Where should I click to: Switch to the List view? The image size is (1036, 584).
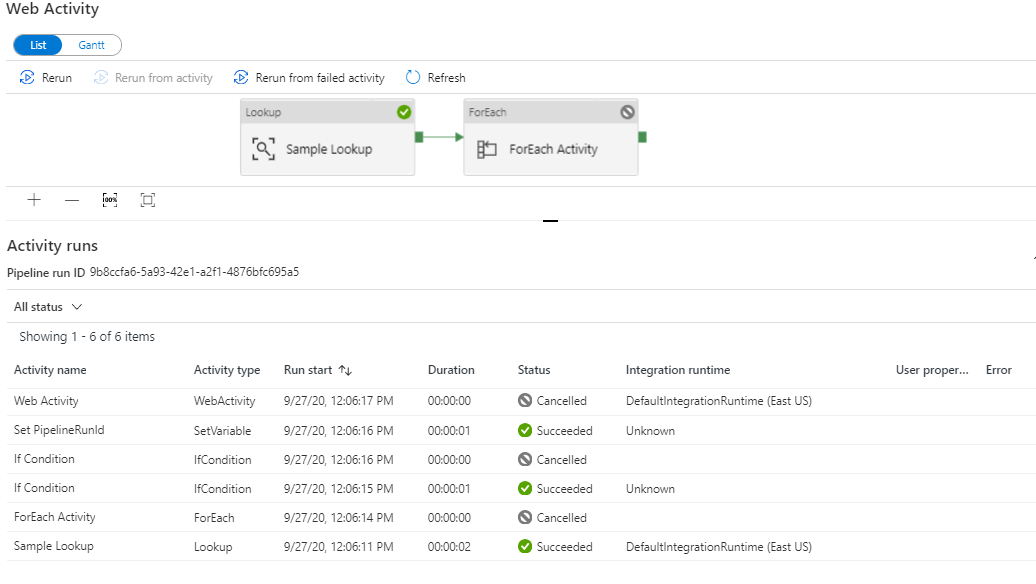(x=37, y=44)
